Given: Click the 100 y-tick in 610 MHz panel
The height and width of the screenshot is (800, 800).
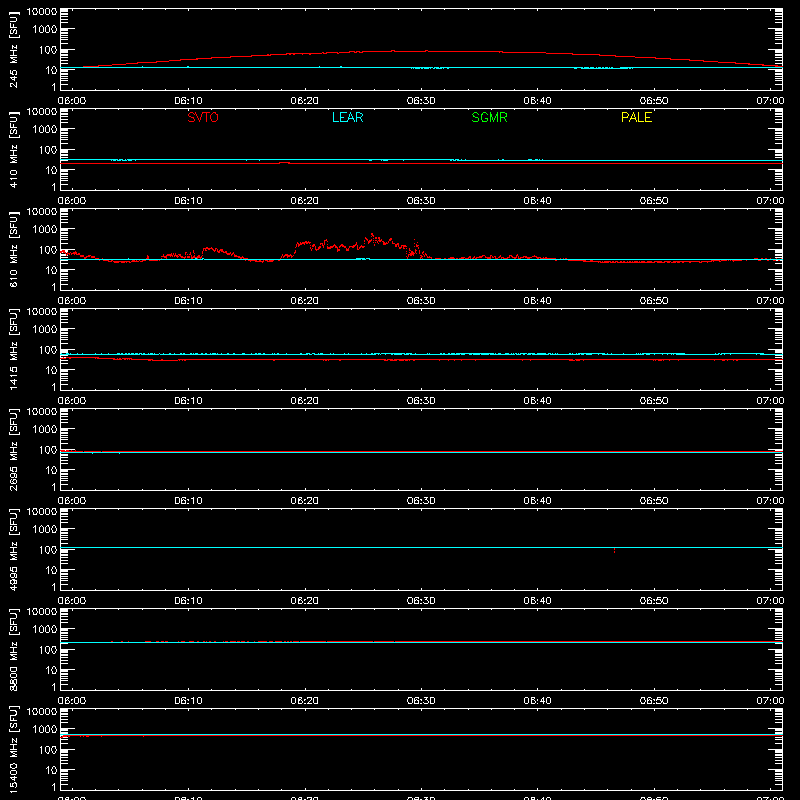Looking at the screenshot, I should coord(48,250).
